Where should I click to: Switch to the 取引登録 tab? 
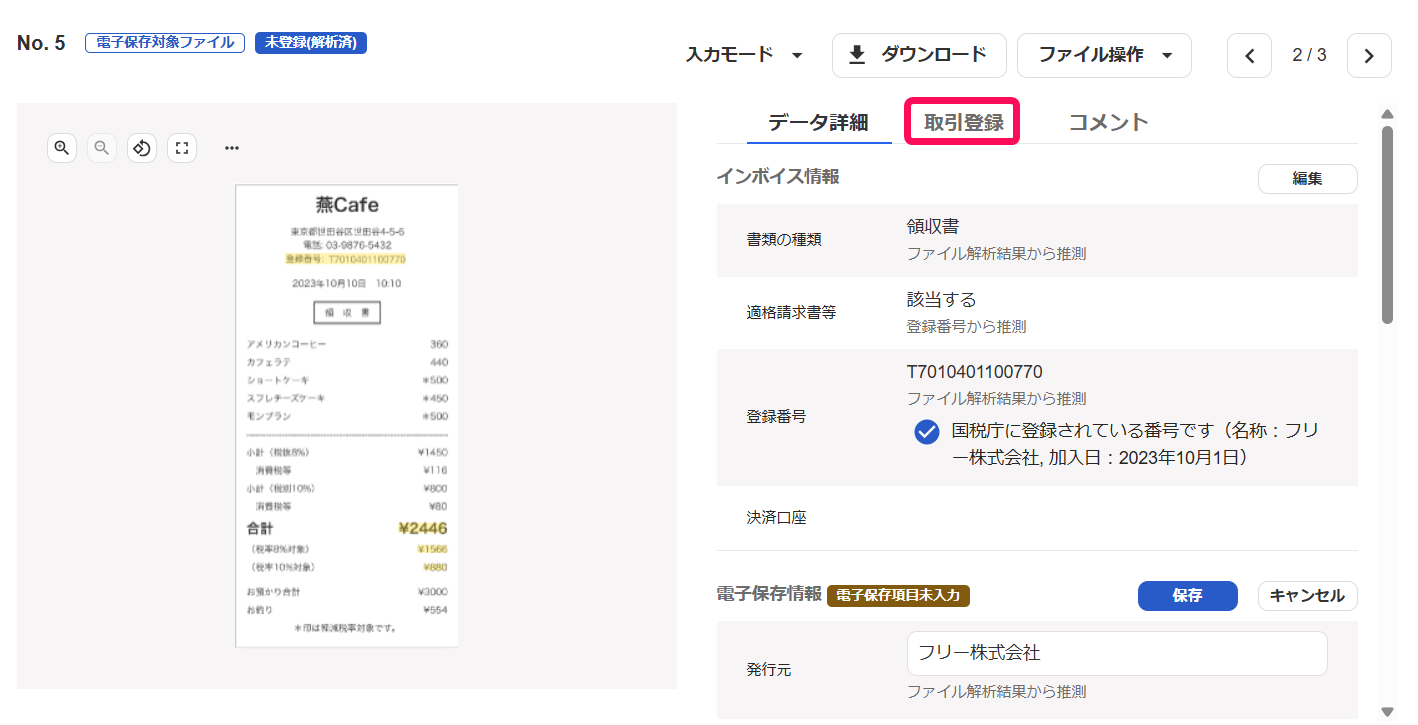tap(964, 123)
